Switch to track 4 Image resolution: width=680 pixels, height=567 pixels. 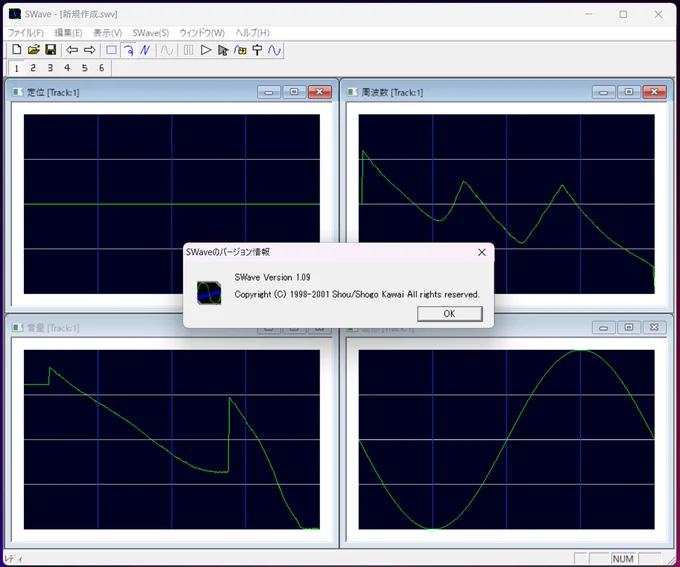click(67, 68)
